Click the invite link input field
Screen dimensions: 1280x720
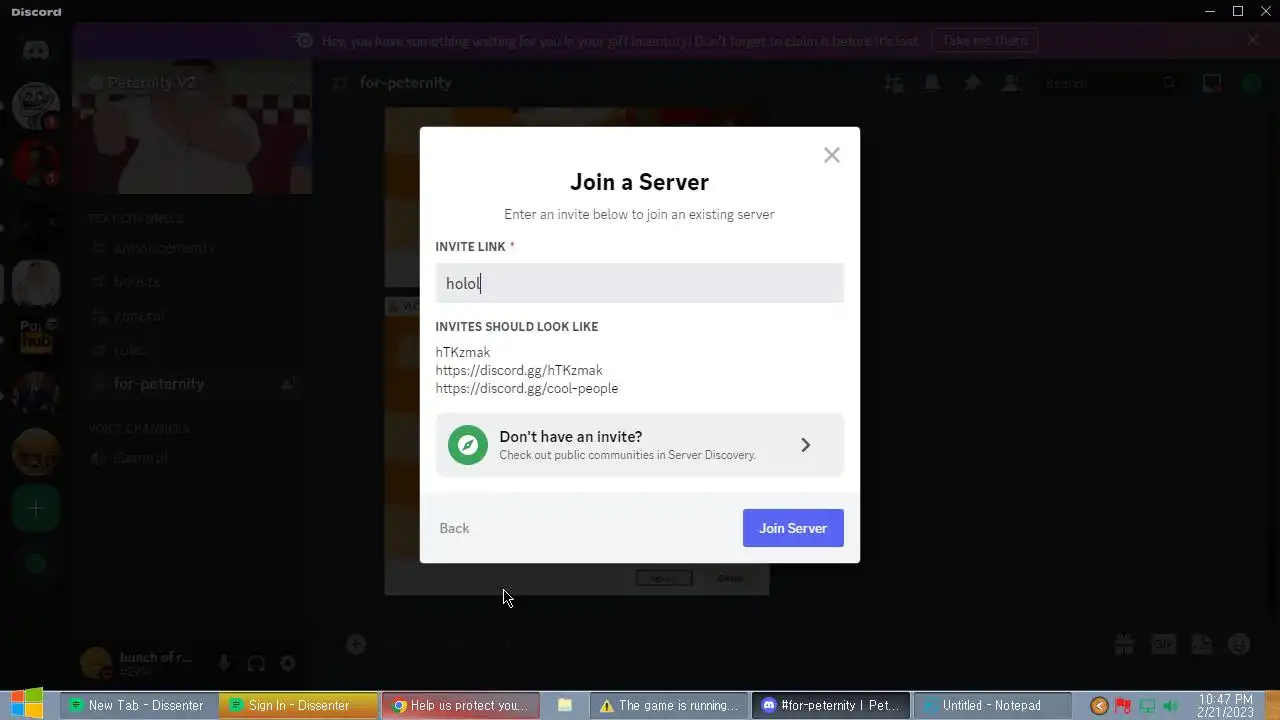[x=639, y=283]
